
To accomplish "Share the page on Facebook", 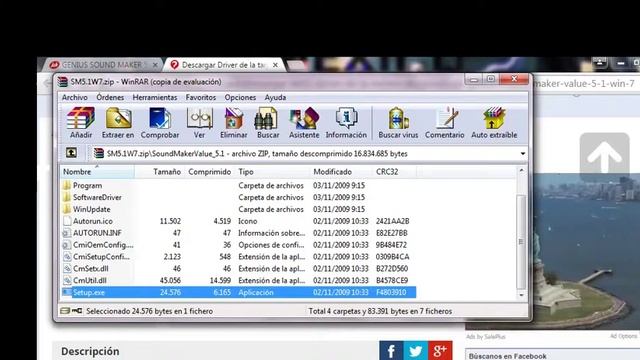I will pos(391,350).
